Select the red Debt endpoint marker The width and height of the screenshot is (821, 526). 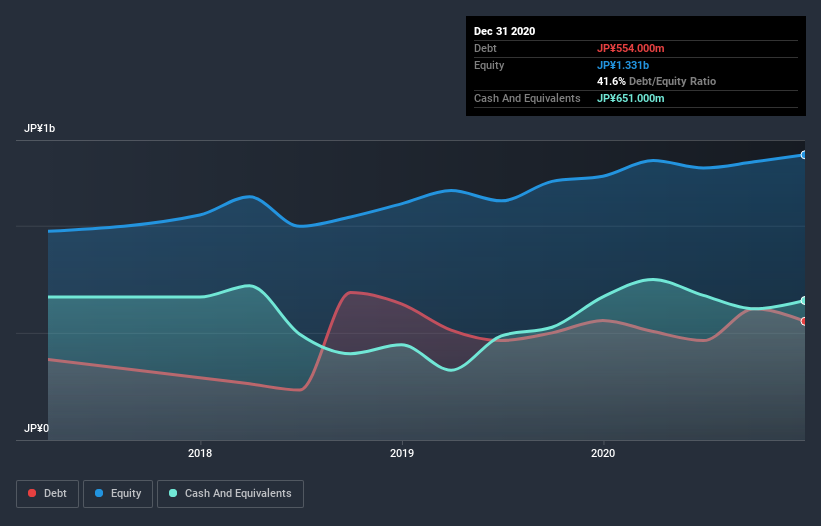tap(804, 321)
